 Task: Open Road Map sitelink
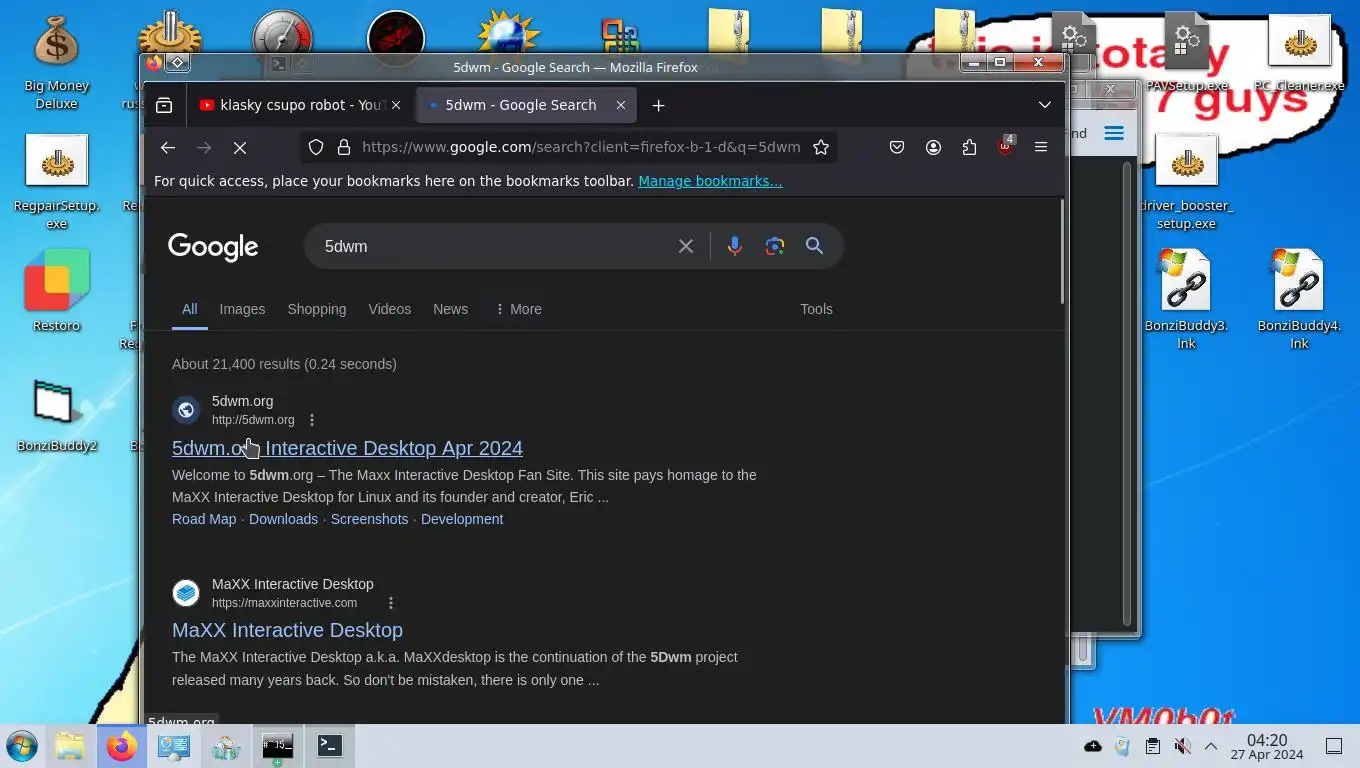[x=204, y=519]
